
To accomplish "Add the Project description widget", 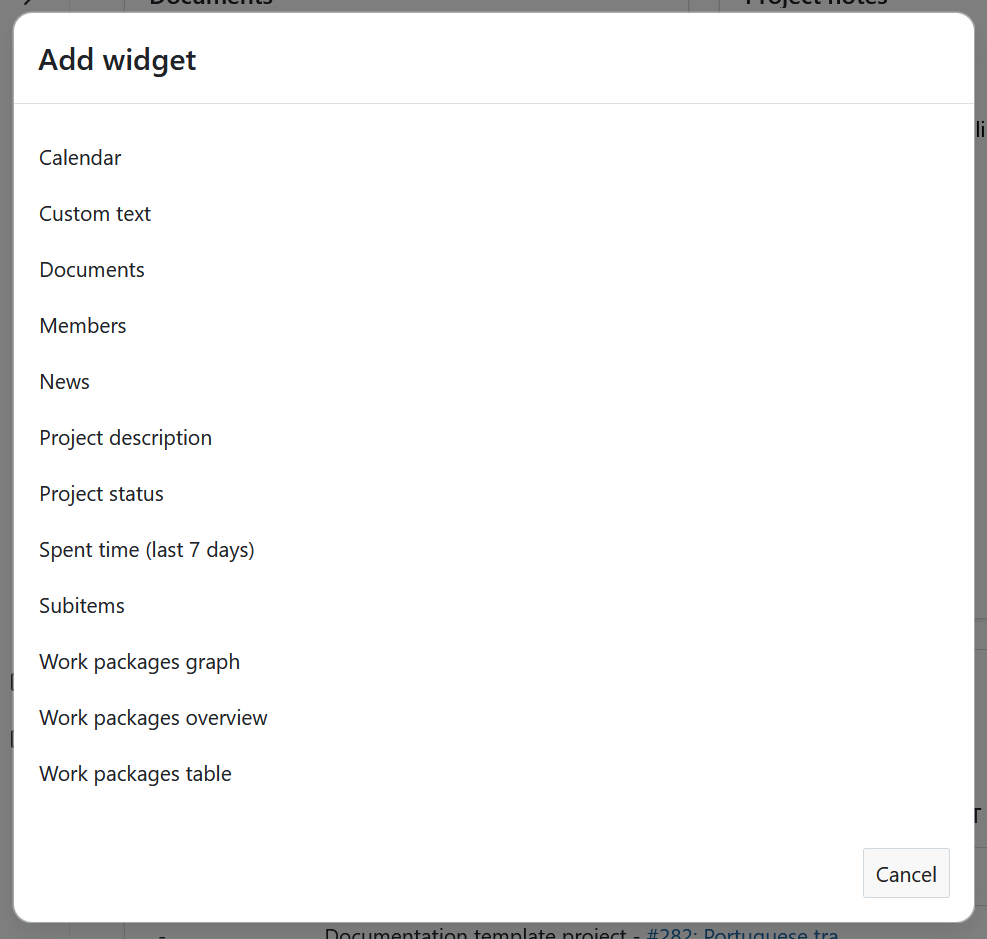I will (x=125, y=437).
